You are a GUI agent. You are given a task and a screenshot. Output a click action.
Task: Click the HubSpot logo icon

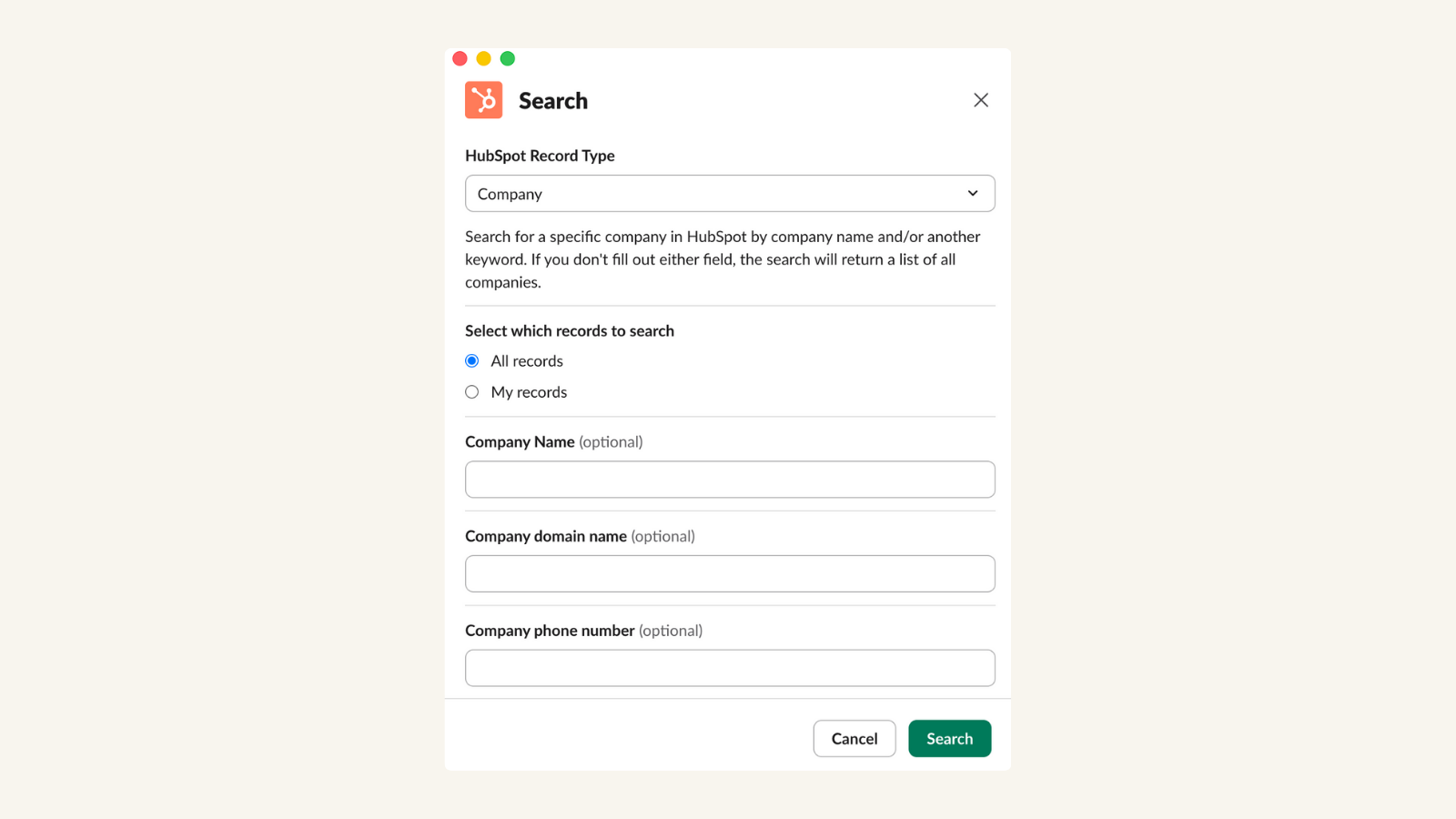pos(483,100)
